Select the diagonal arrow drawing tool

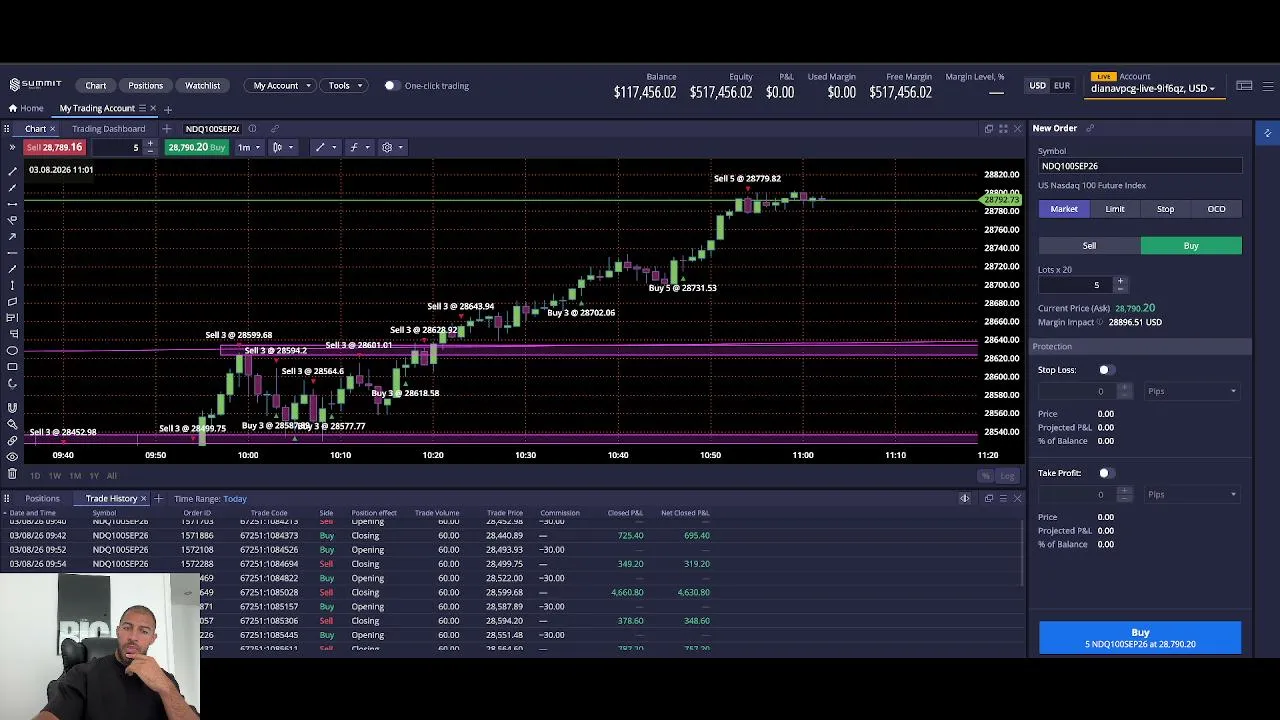pos(12,236)
